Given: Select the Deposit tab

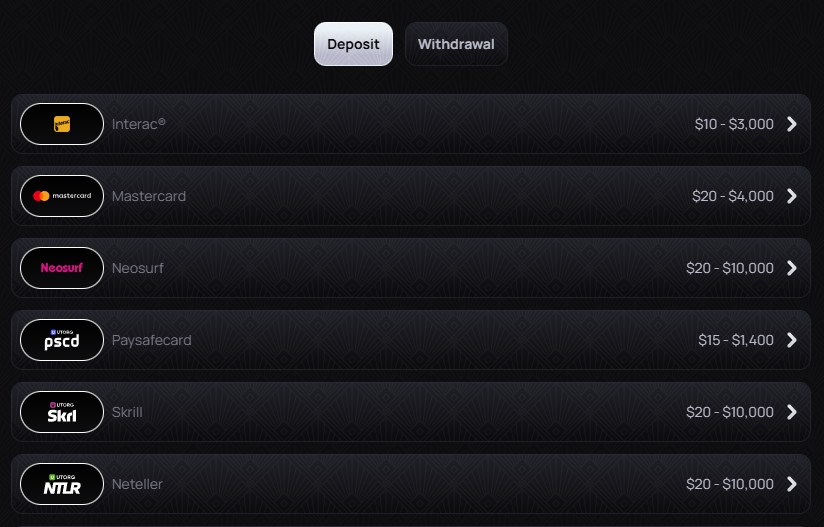Looking at the screenshot, I should coord(353,44).
